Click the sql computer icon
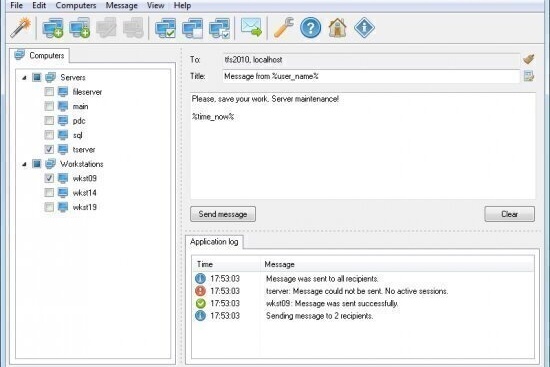Image resolution: width=550 pixels, height=367 pixels. coord(63,135)
